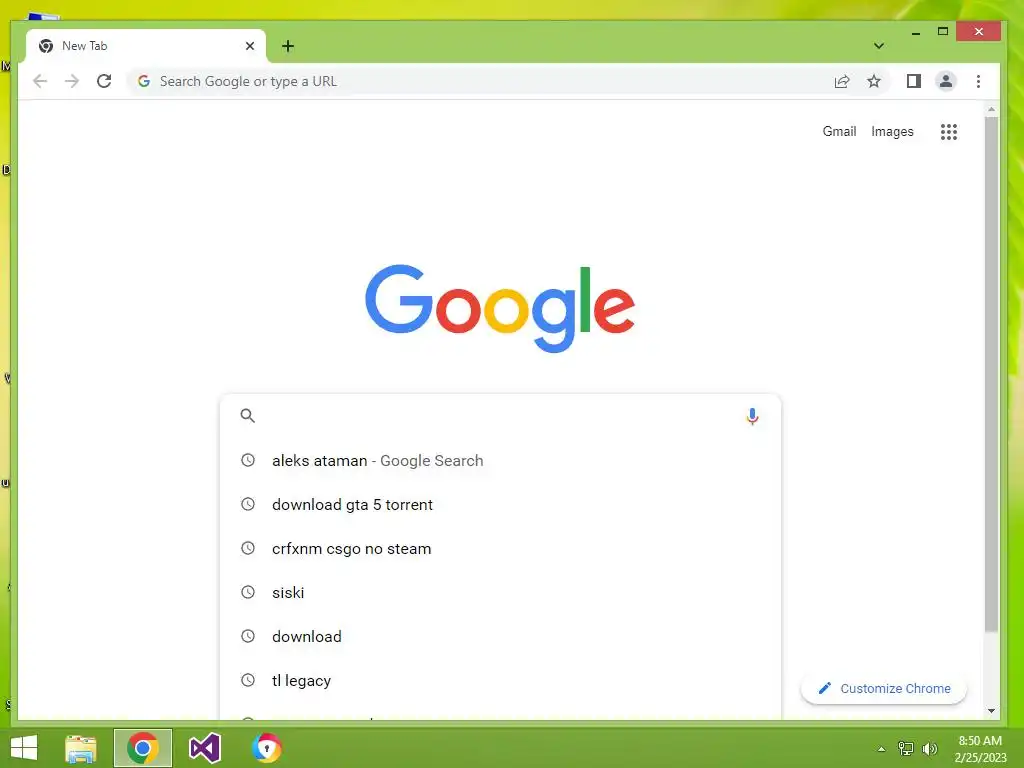Click clock icon beside tl legacy

(248, 680)
